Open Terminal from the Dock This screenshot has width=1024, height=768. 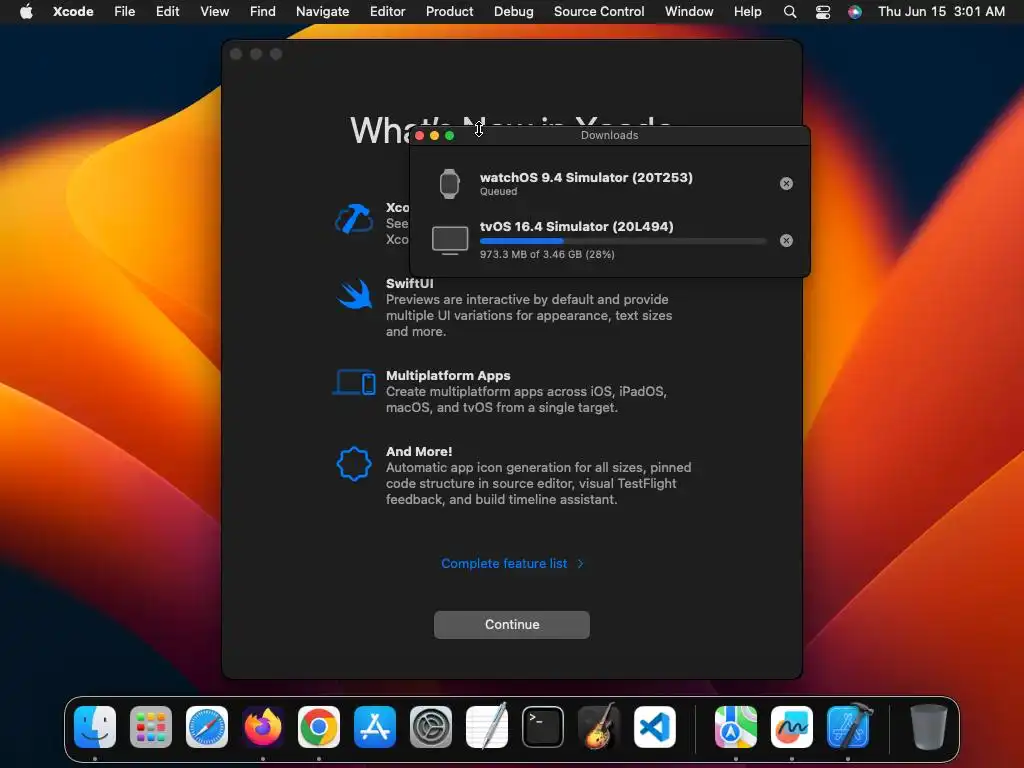click(543, 727)
